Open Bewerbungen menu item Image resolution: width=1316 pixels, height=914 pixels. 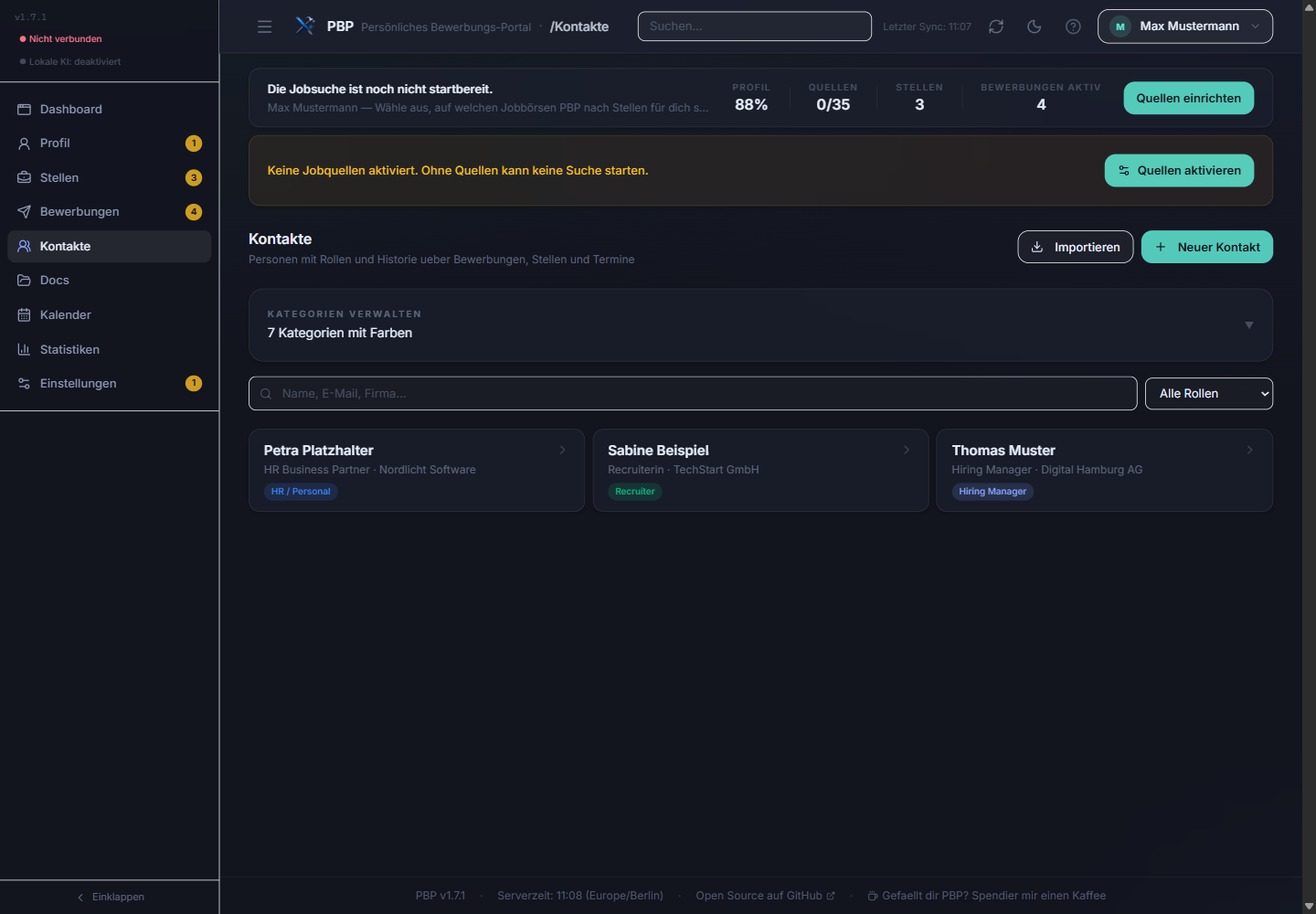110,212
